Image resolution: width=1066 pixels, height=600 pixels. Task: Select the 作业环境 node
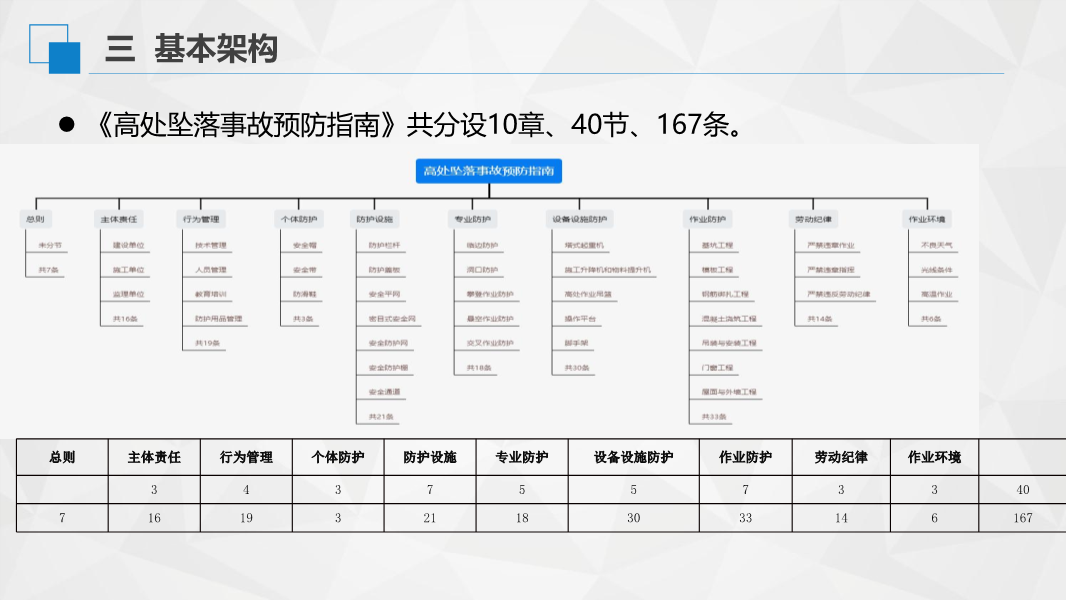[924, 218]
